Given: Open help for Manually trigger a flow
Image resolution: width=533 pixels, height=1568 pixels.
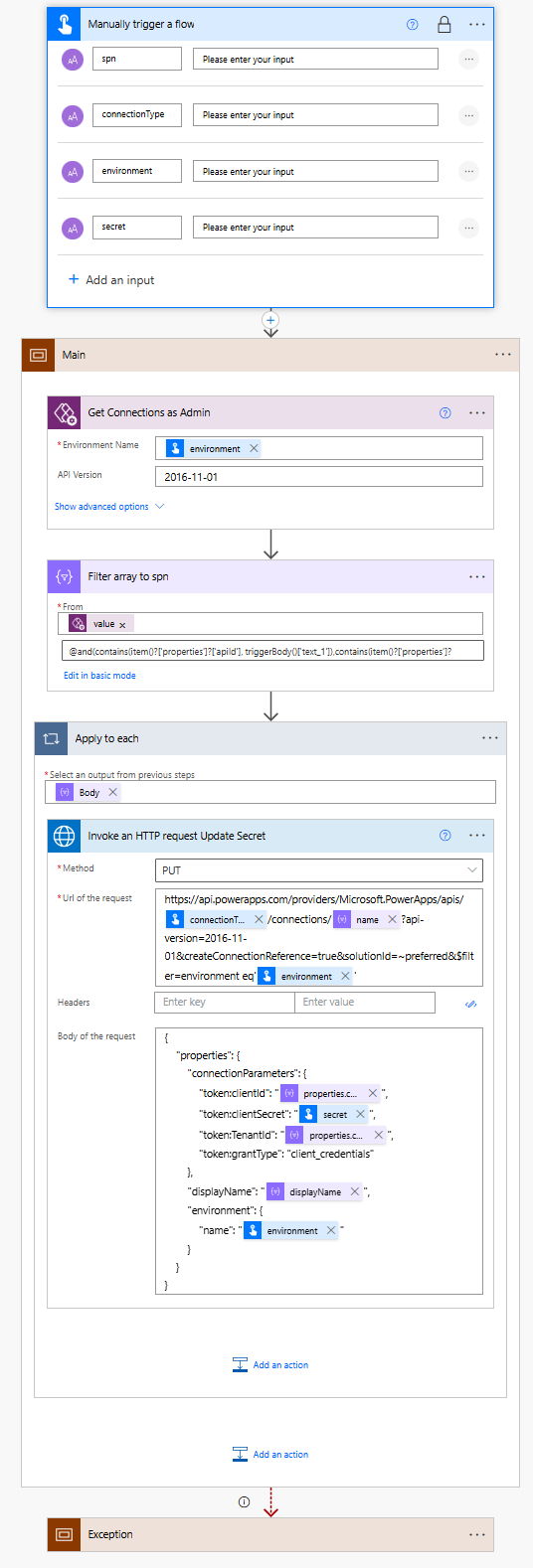Looking at the screenshot, I should click(x=413, y=24).
